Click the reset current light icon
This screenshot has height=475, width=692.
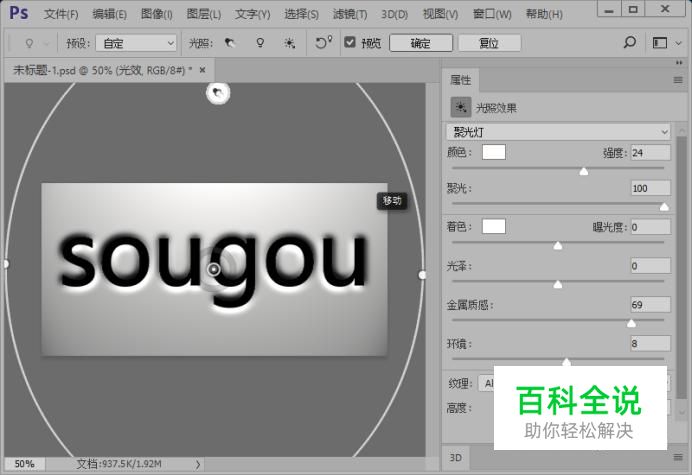point(323,42)
